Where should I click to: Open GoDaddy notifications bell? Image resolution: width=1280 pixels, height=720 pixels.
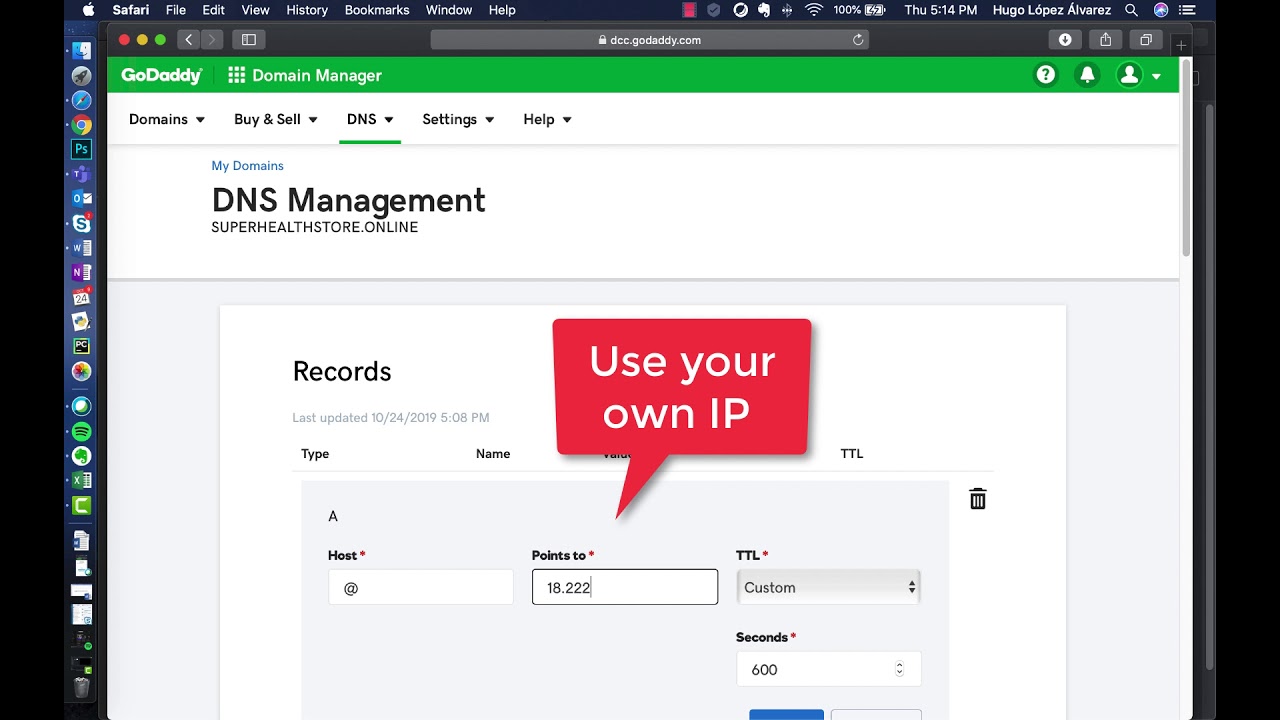[1087, 75]
